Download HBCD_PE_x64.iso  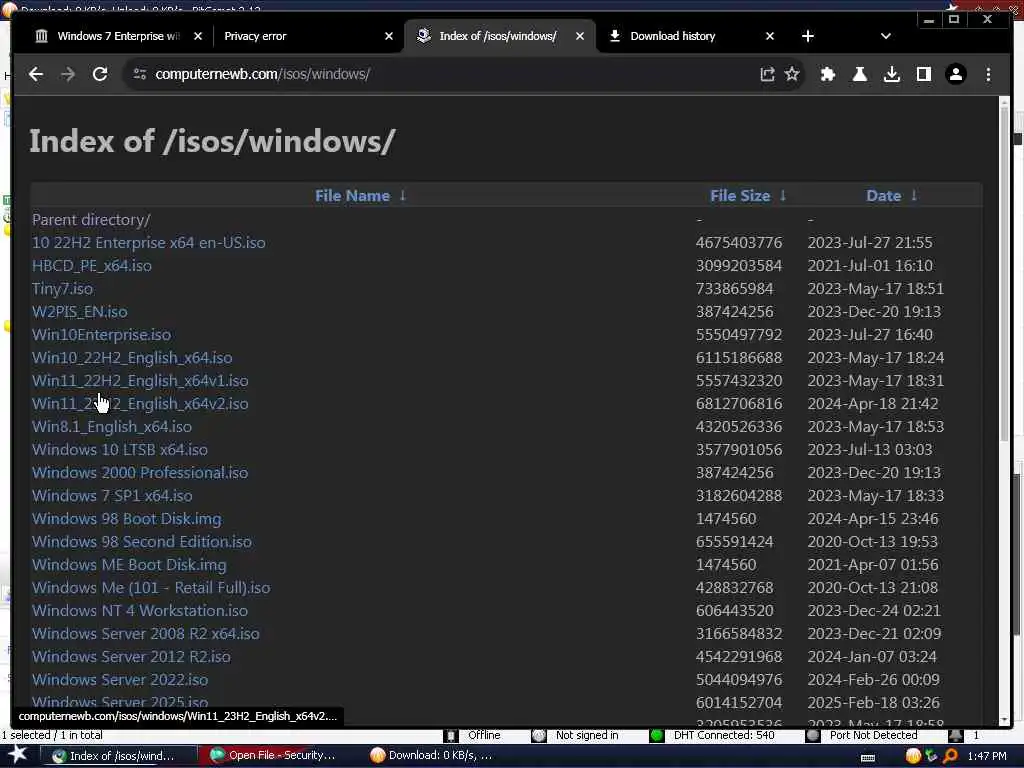(92, 266)
